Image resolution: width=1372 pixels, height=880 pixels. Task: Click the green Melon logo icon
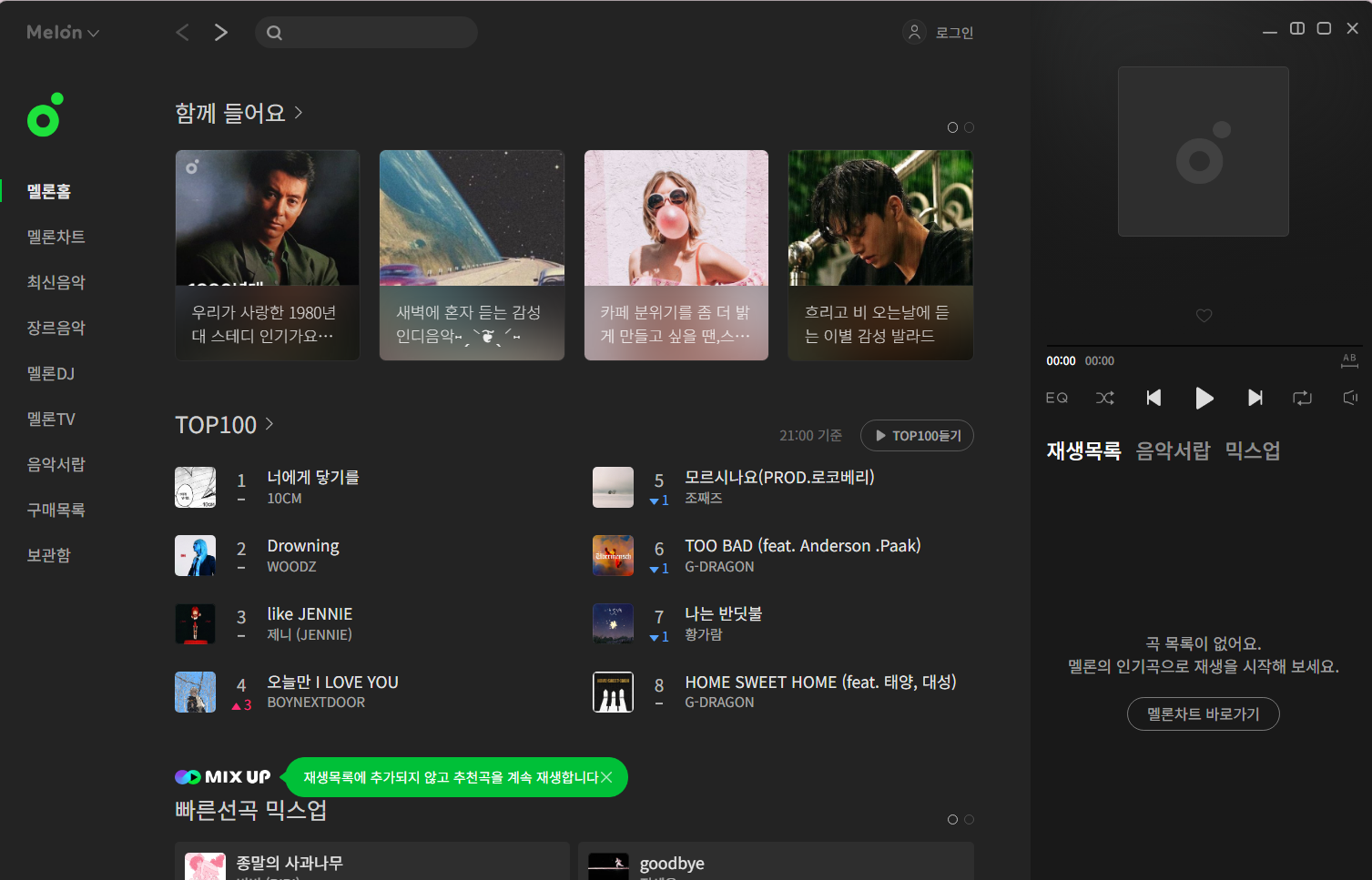click(45, 115)
